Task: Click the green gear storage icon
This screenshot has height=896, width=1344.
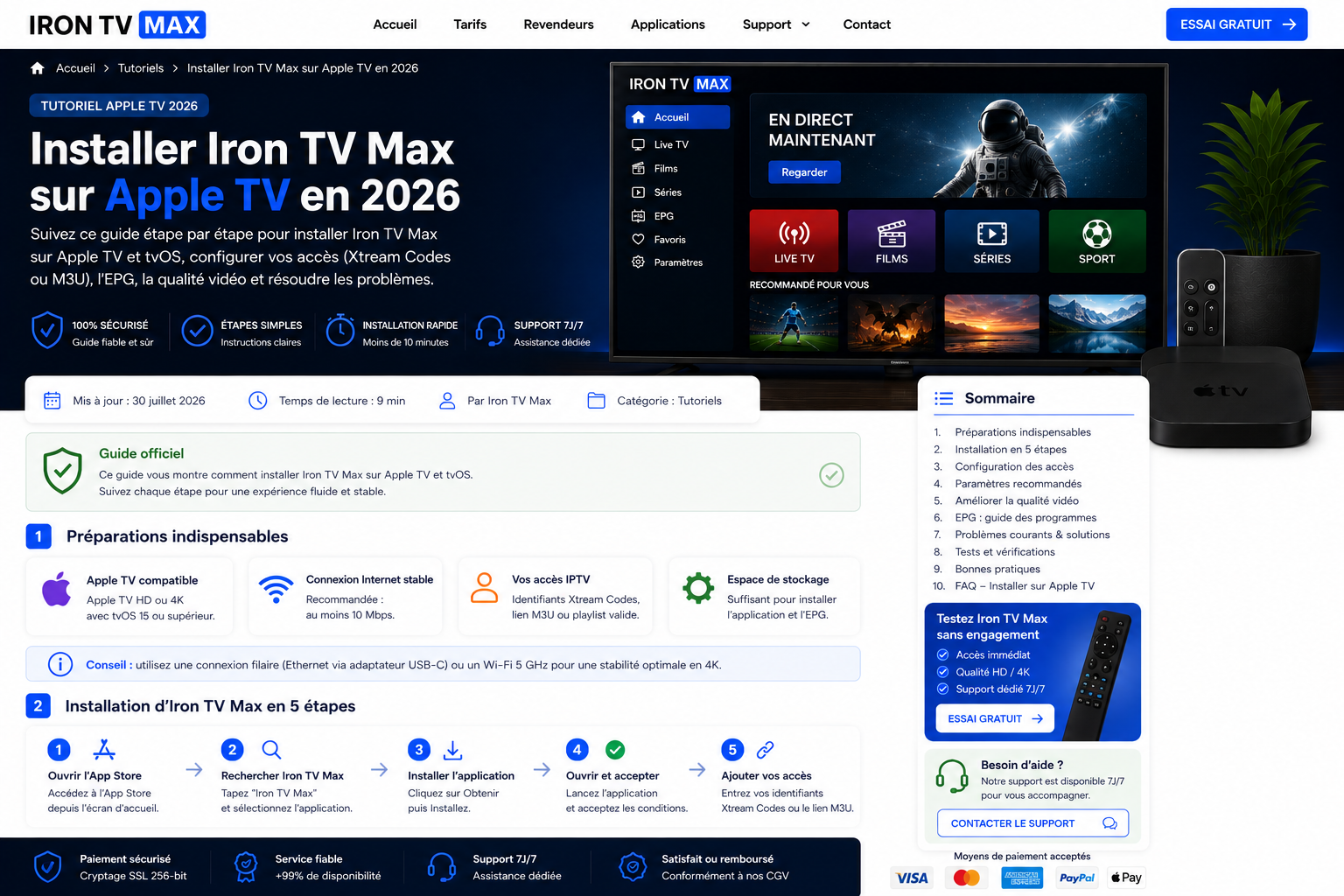Action: point(698,588)
